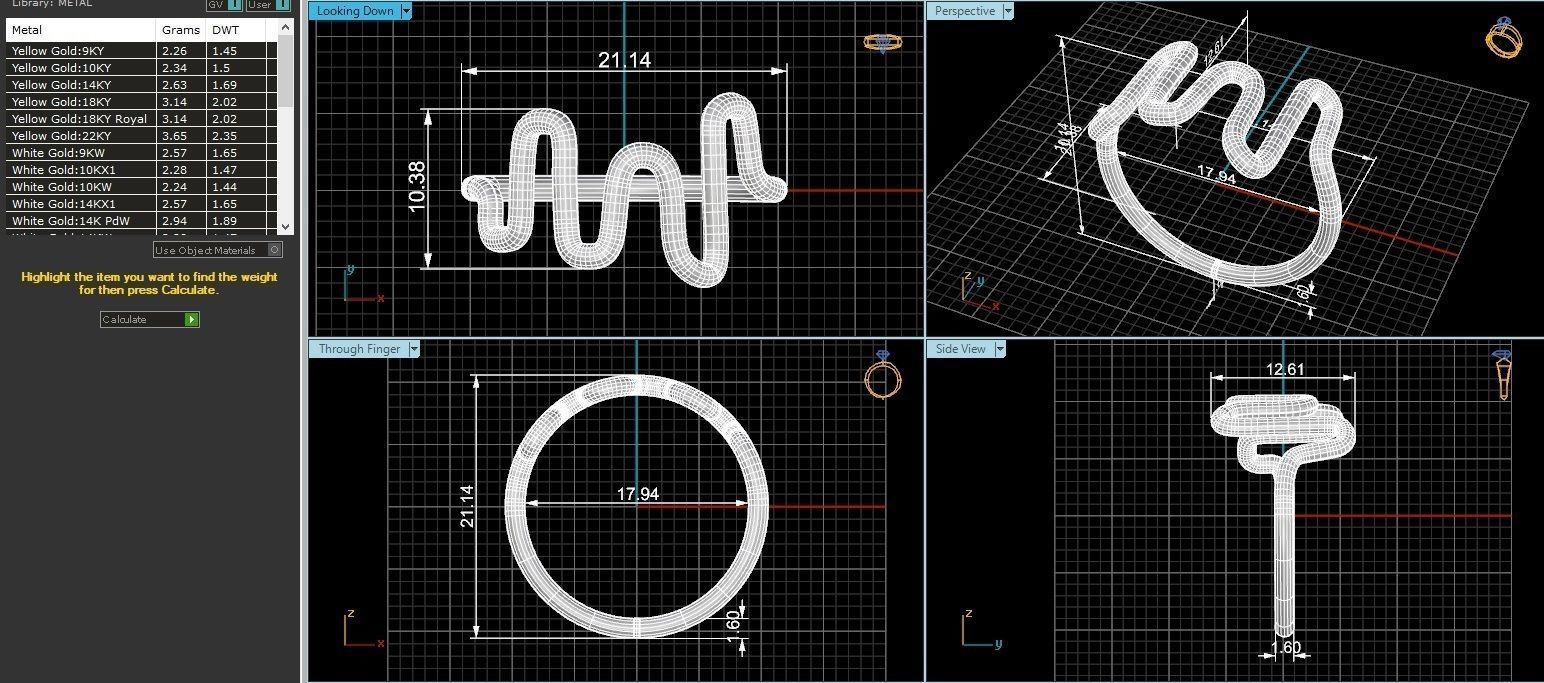
Task: Toggle the GV library switch
Action: 224,4
